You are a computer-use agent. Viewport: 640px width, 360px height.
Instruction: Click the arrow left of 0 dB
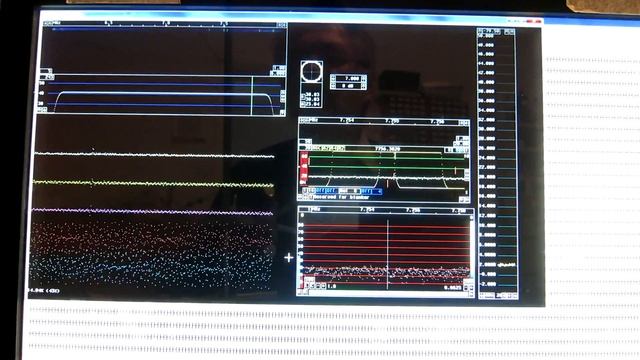click(x=333, y=86)
